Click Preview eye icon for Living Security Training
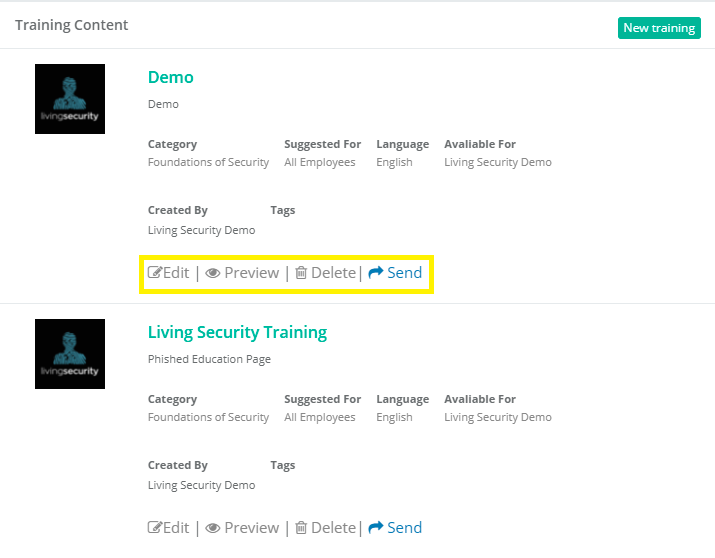The height and width of the screenshot is (558, 715). 212,528
